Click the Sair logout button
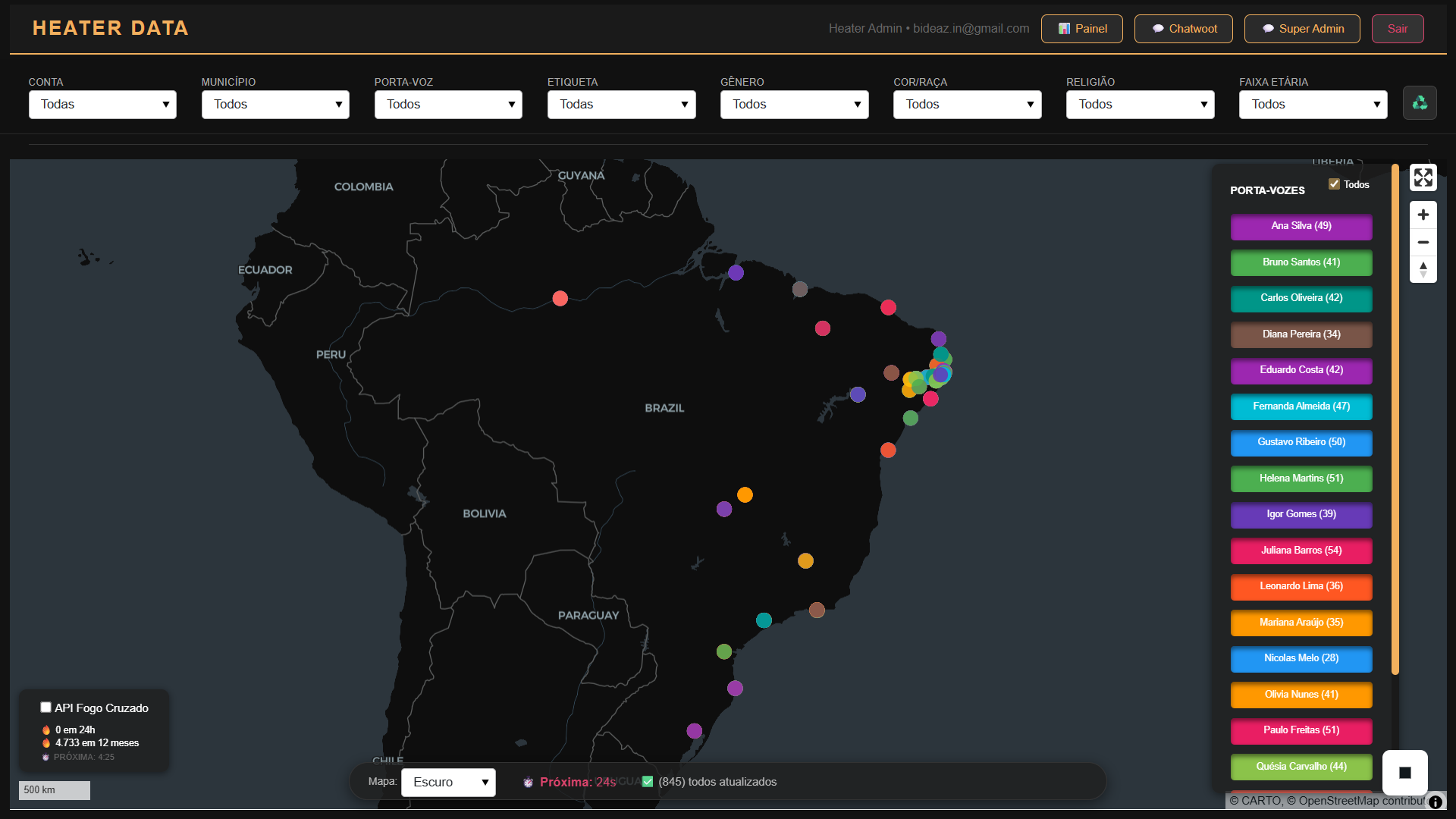 (1397, 28)
